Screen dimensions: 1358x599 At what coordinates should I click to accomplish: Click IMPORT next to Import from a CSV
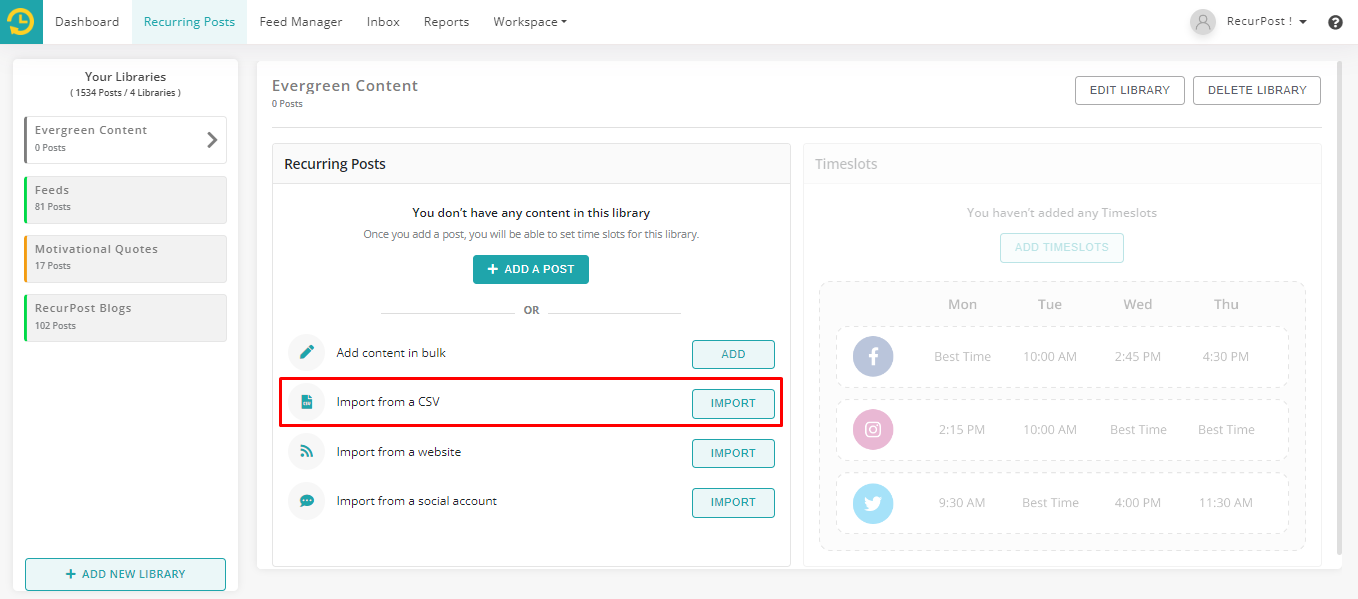733,404
